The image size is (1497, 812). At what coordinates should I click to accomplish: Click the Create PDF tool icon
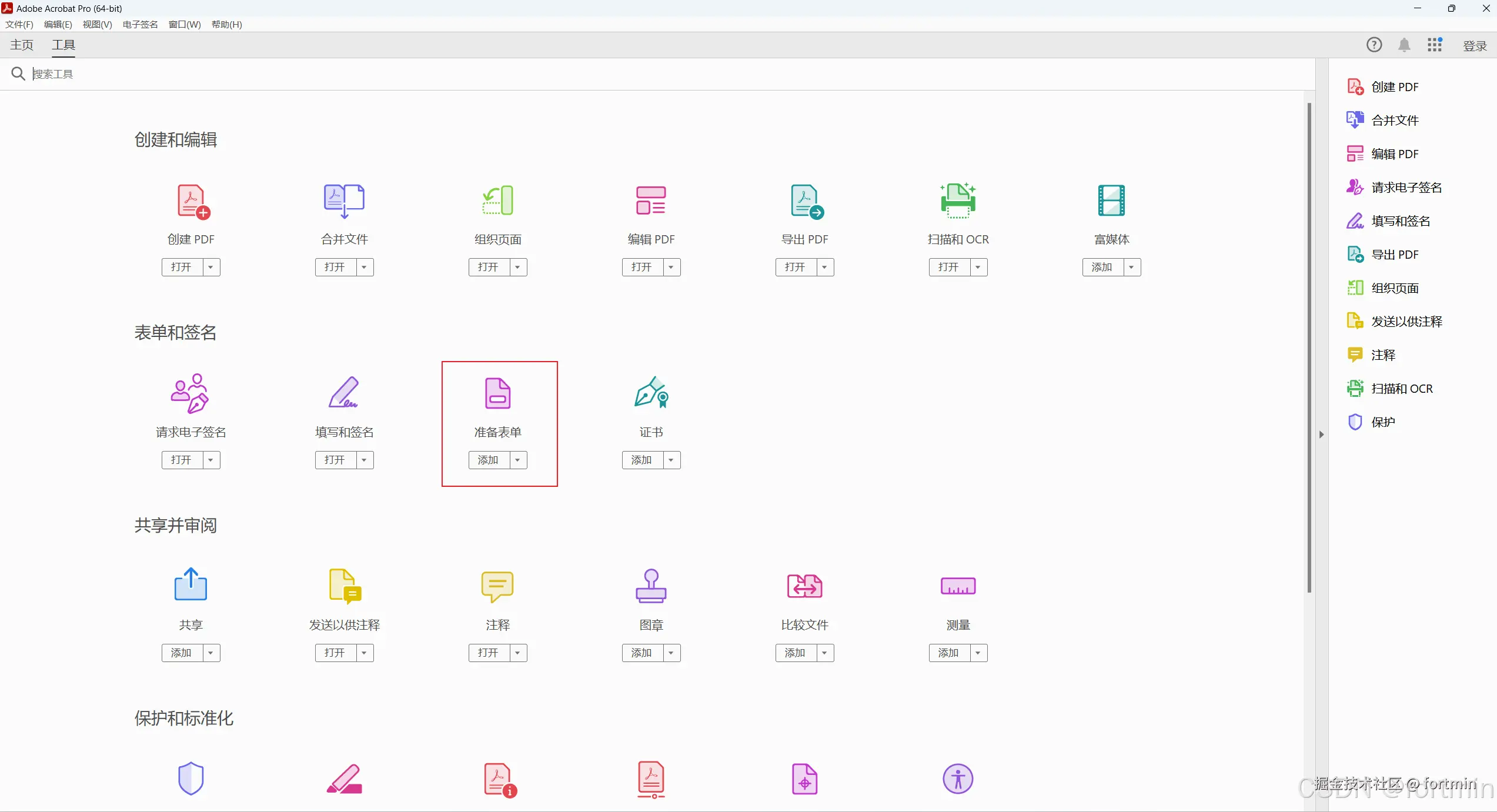click(x=193, y=201)
